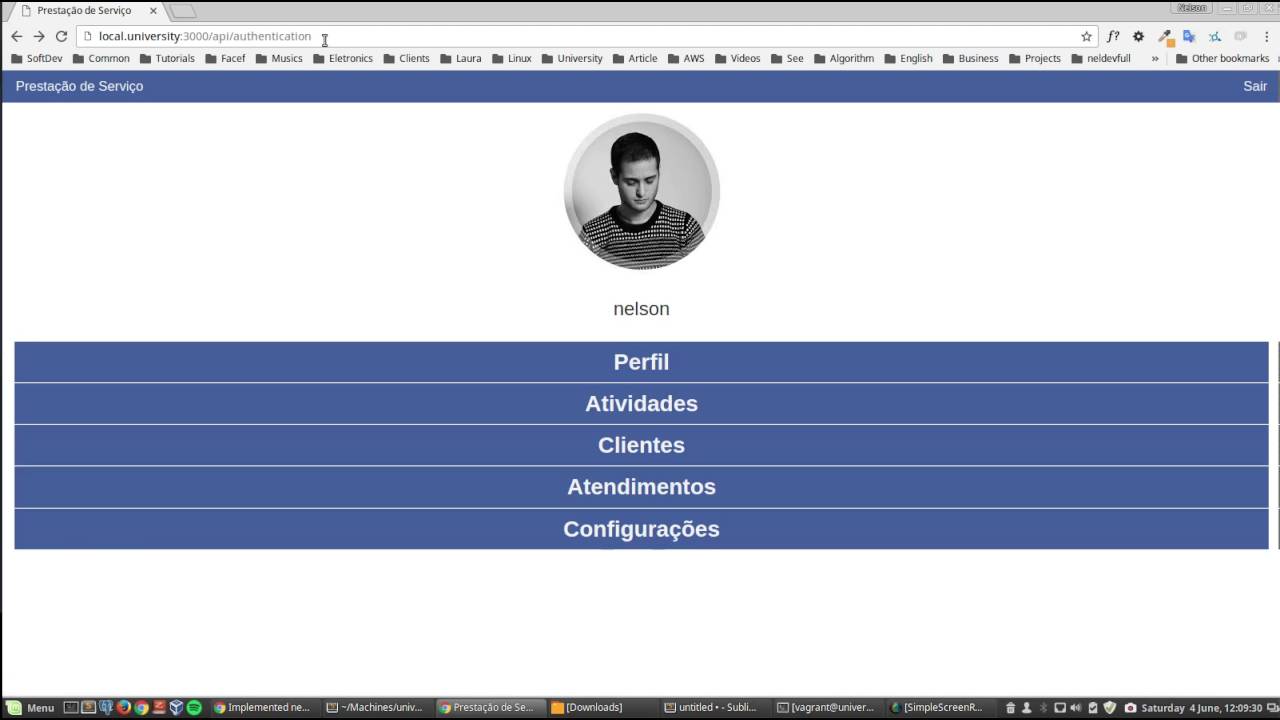Viewport: 1280px width, 720px height.
Task: Activate the eyedropper color picker extension
Action: tap(1164, 36)
